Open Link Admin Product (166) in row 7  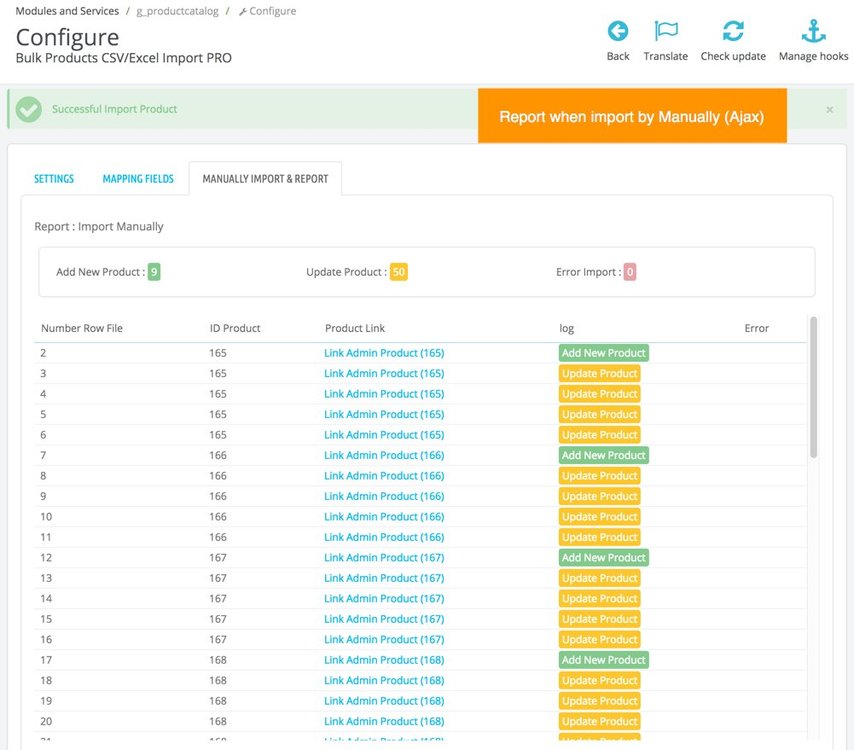point(384,455)
